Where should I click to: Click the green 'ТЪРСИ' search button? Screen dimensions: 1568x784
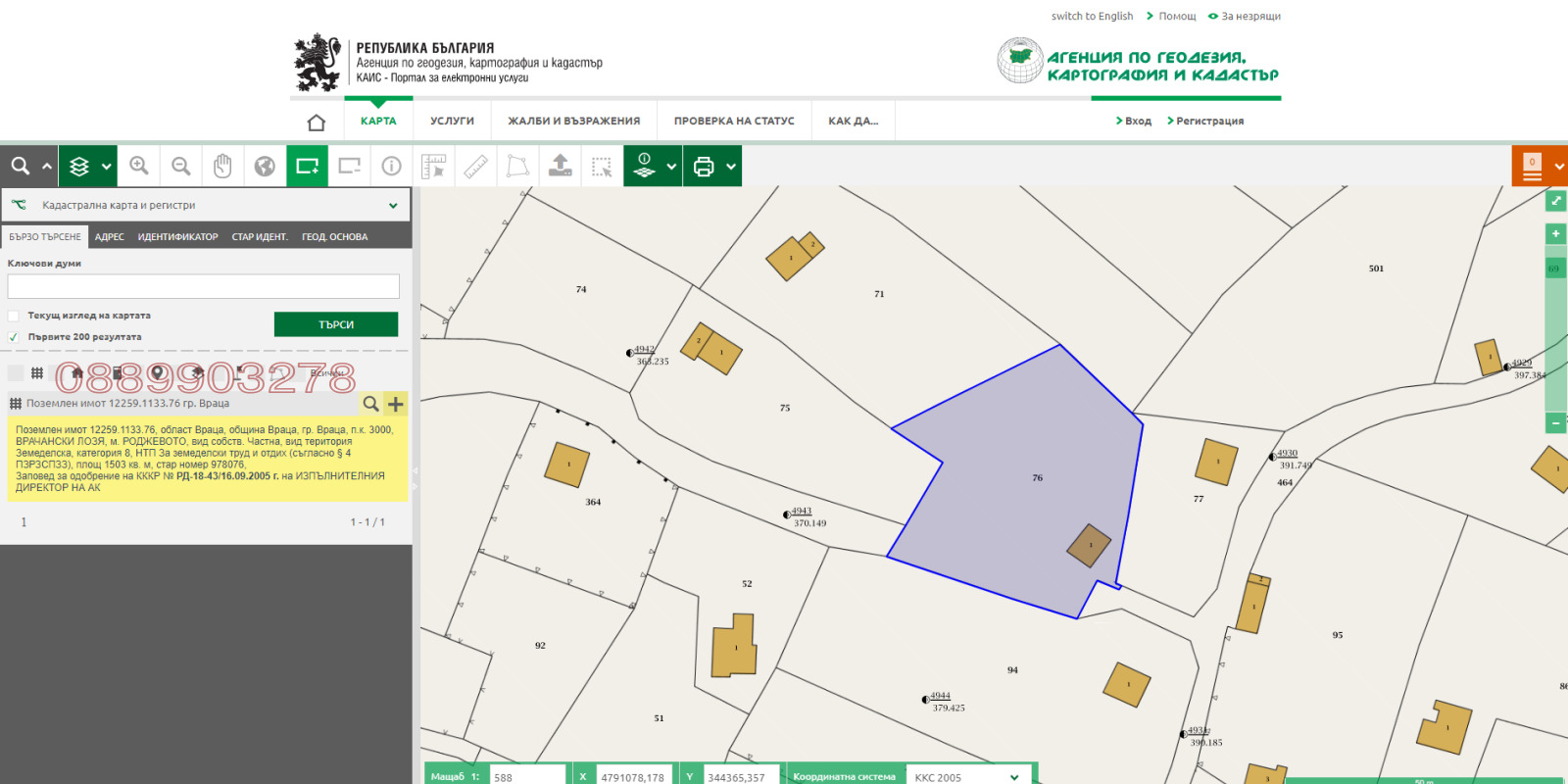click(x=336, y=324)
